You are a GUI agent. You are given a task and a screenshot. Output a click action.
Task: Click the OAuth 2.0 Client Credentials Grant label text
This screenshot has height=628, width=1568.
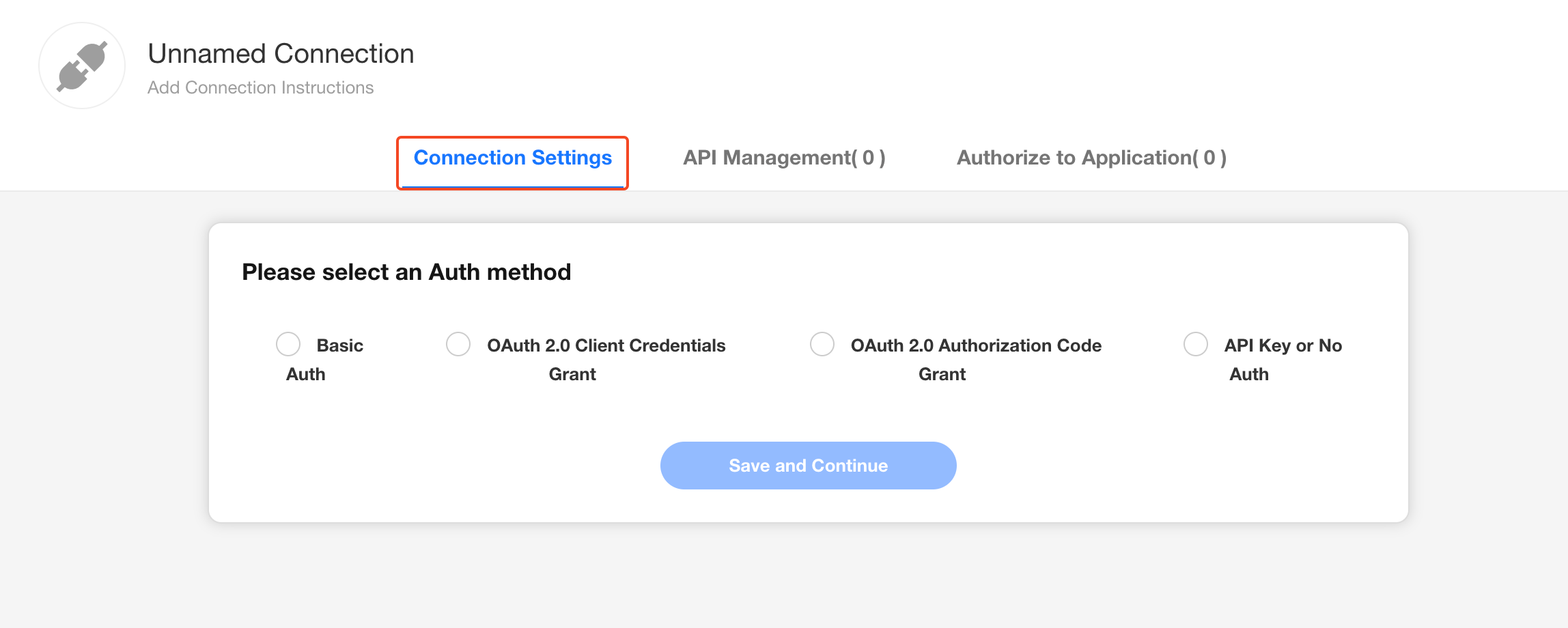click(606, 345)
